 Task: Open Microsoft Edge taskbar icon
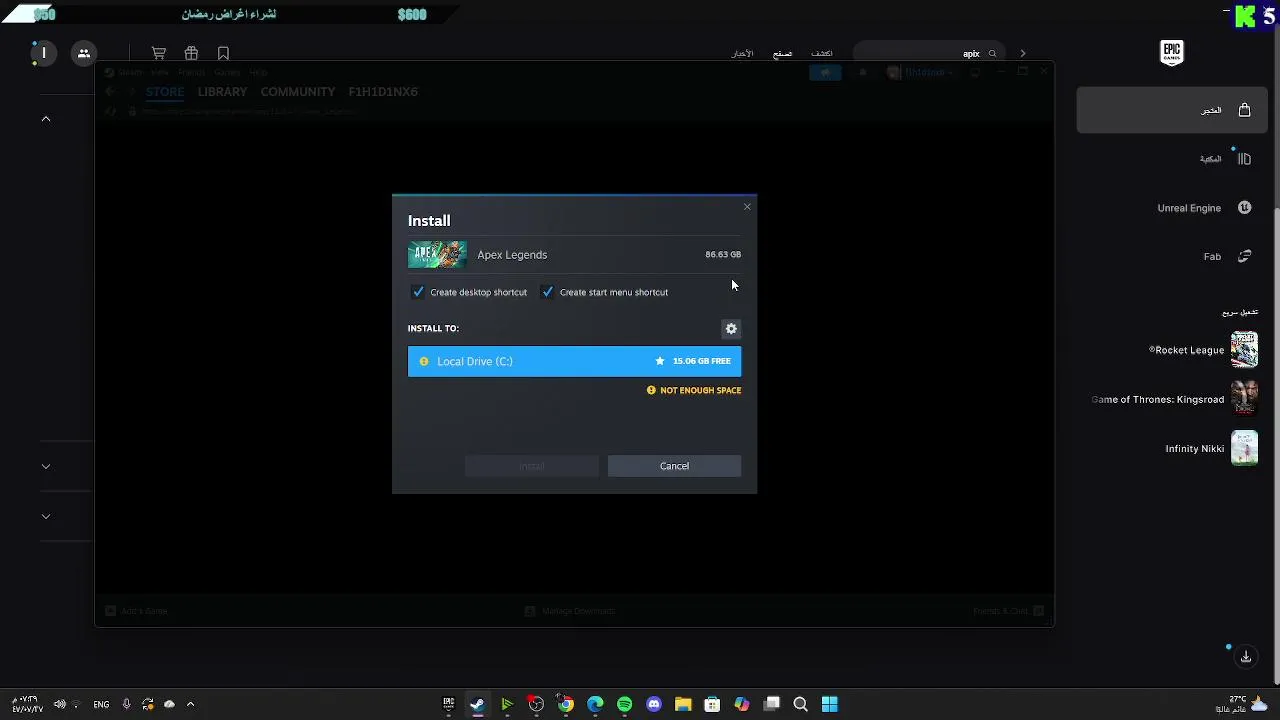coord(595,704)
